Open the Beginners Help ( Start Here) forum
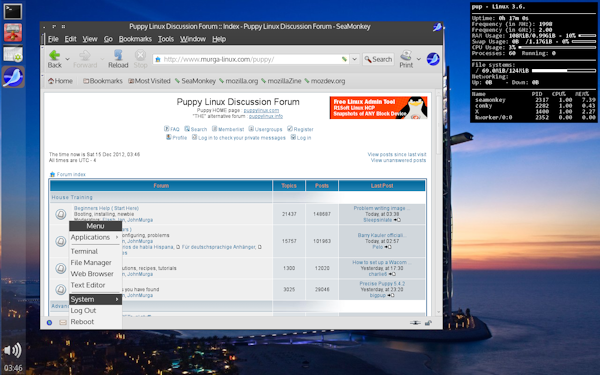Screen dimensions: 600x375 (x=106, y=209)
